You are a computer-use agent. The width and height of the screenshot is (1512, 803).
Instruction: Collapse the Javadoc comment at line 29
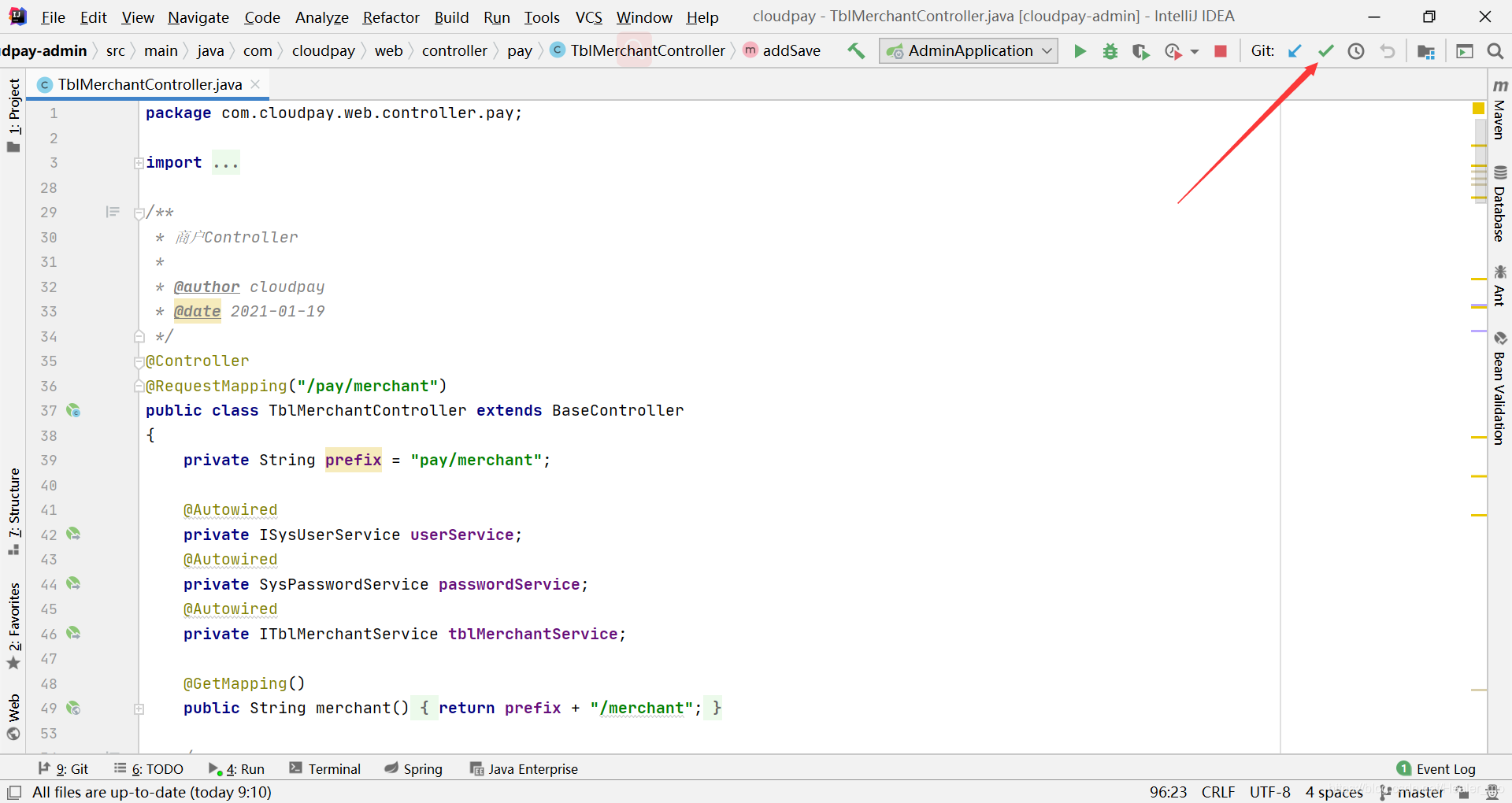click(x=139, y=213)
